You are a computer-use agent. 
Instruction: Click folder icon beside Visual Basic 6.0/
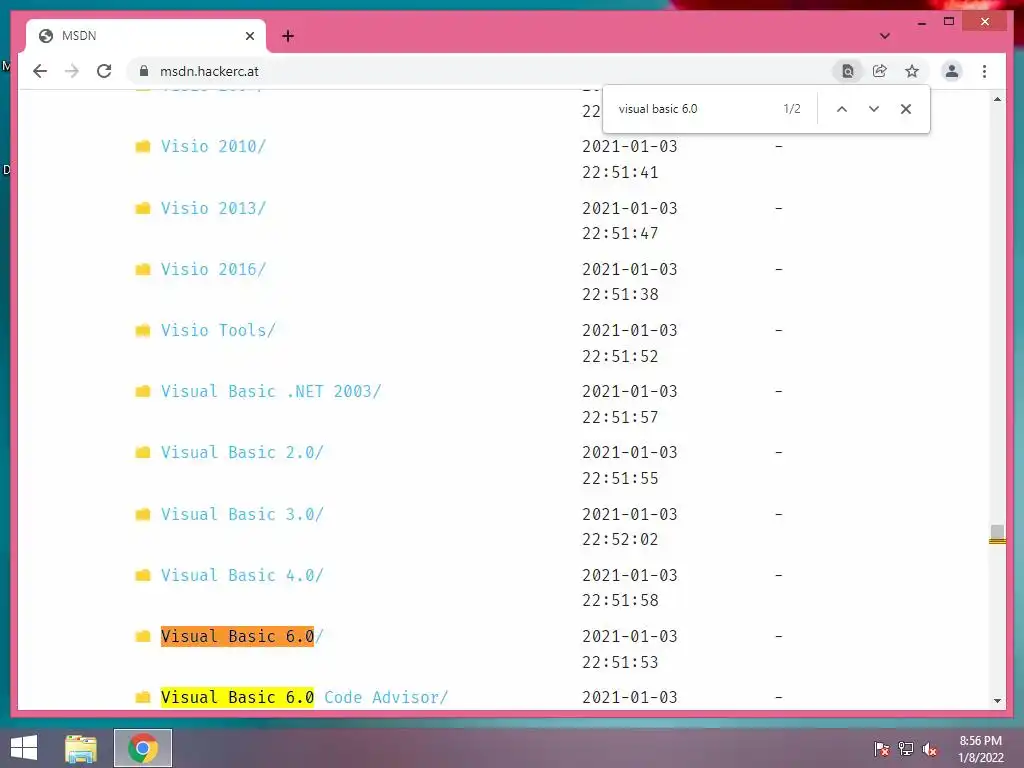pyautogui.click(x=142, y=636)
